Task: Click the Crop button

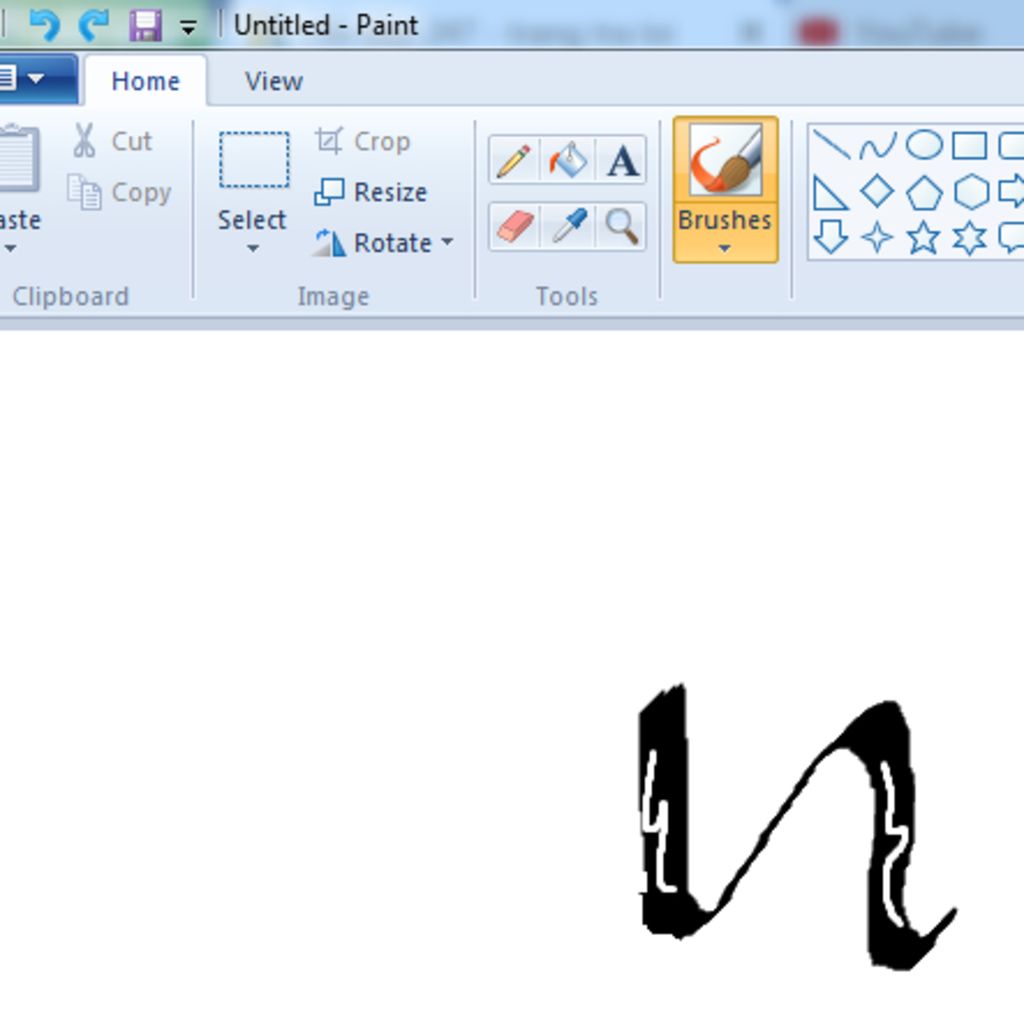Action: [x=363, y=141]
